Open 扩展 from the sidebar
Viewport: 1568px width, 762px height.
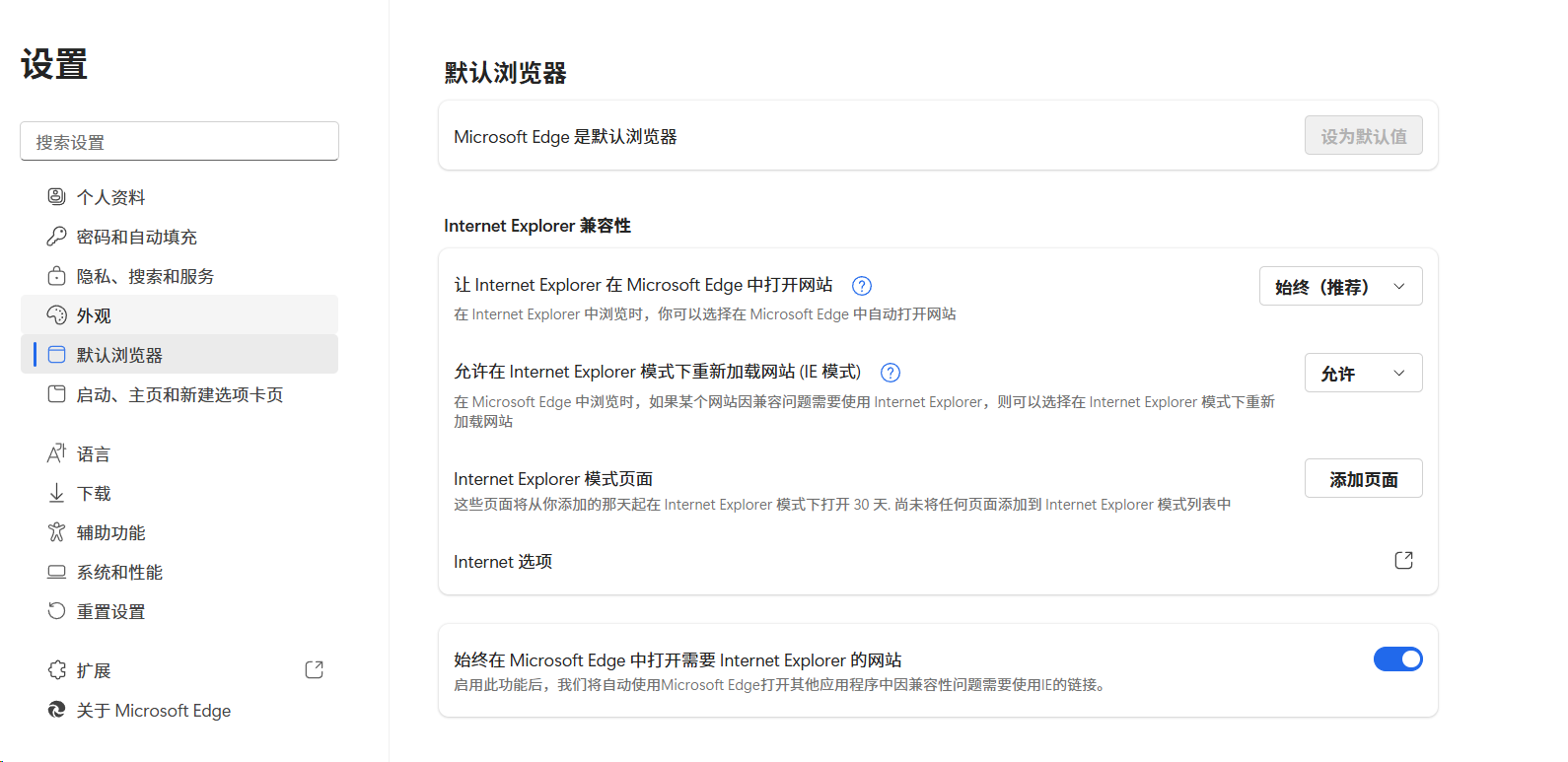click(x=179, y=669)
